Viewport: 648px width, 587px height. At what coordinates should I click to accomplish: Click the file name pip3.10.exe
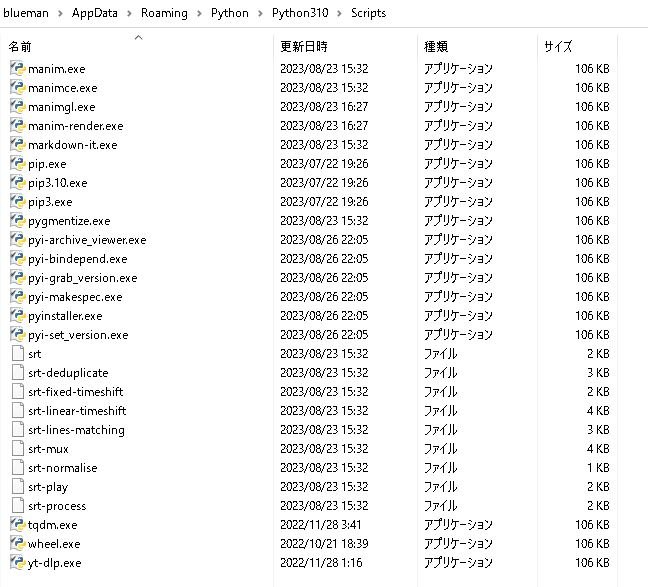(x=57, y=183)
